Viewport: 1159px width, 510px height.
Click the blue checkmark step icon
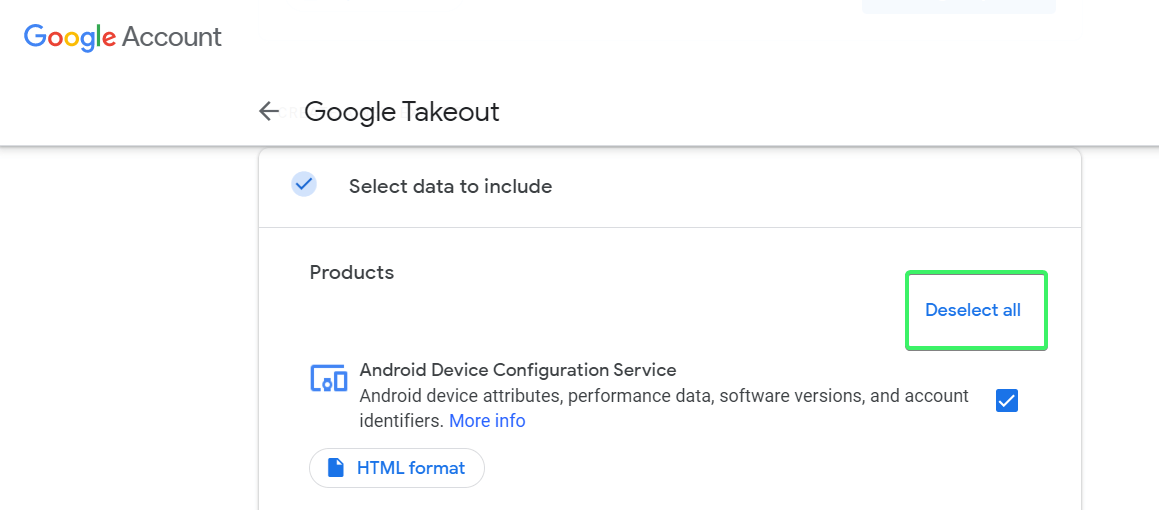[304, 185]
